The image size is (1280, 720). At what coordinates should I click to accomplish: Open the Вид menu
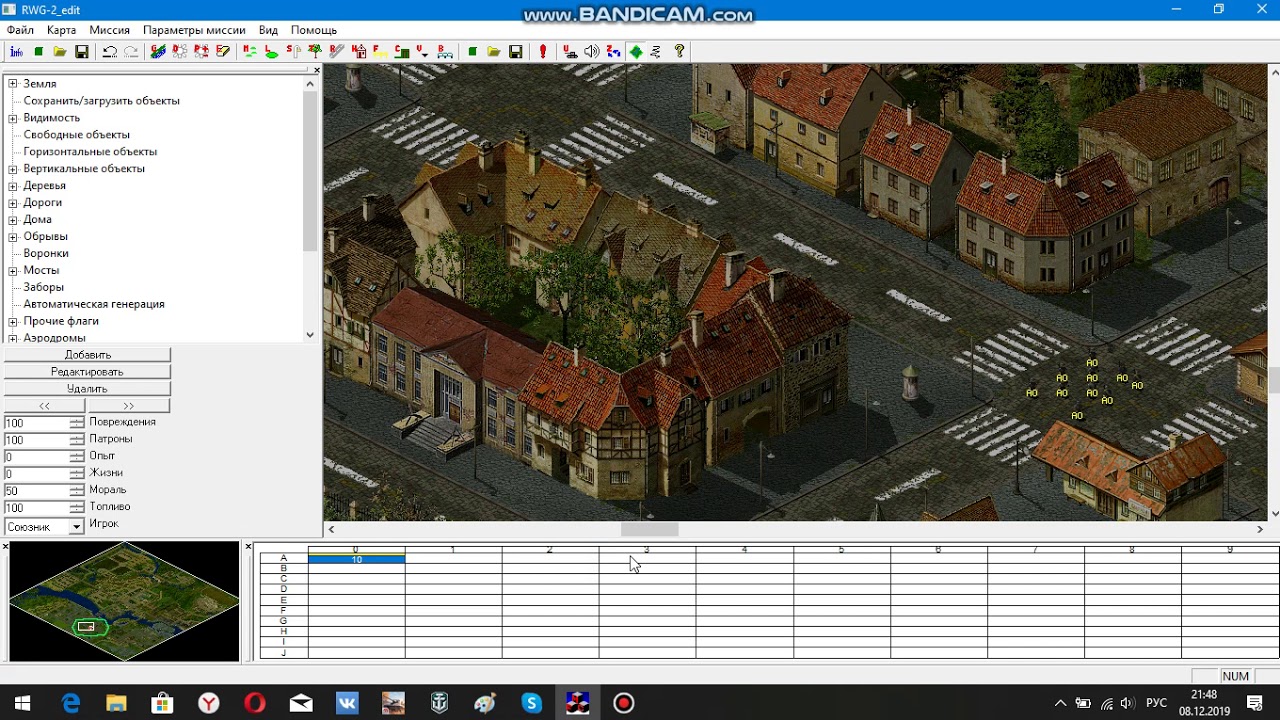[x=268, y=30]
